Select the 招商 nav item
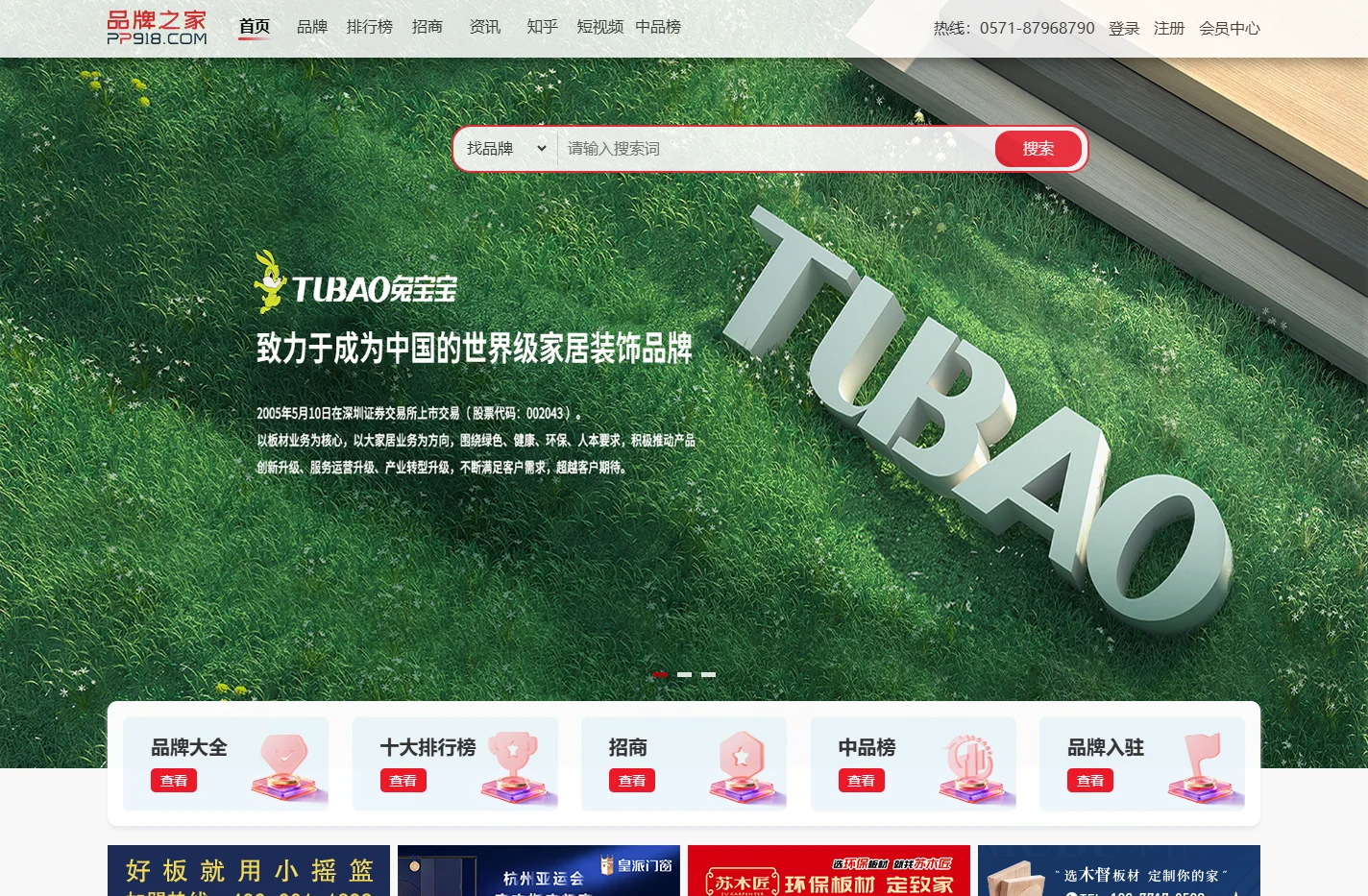 tap(427, 27)
